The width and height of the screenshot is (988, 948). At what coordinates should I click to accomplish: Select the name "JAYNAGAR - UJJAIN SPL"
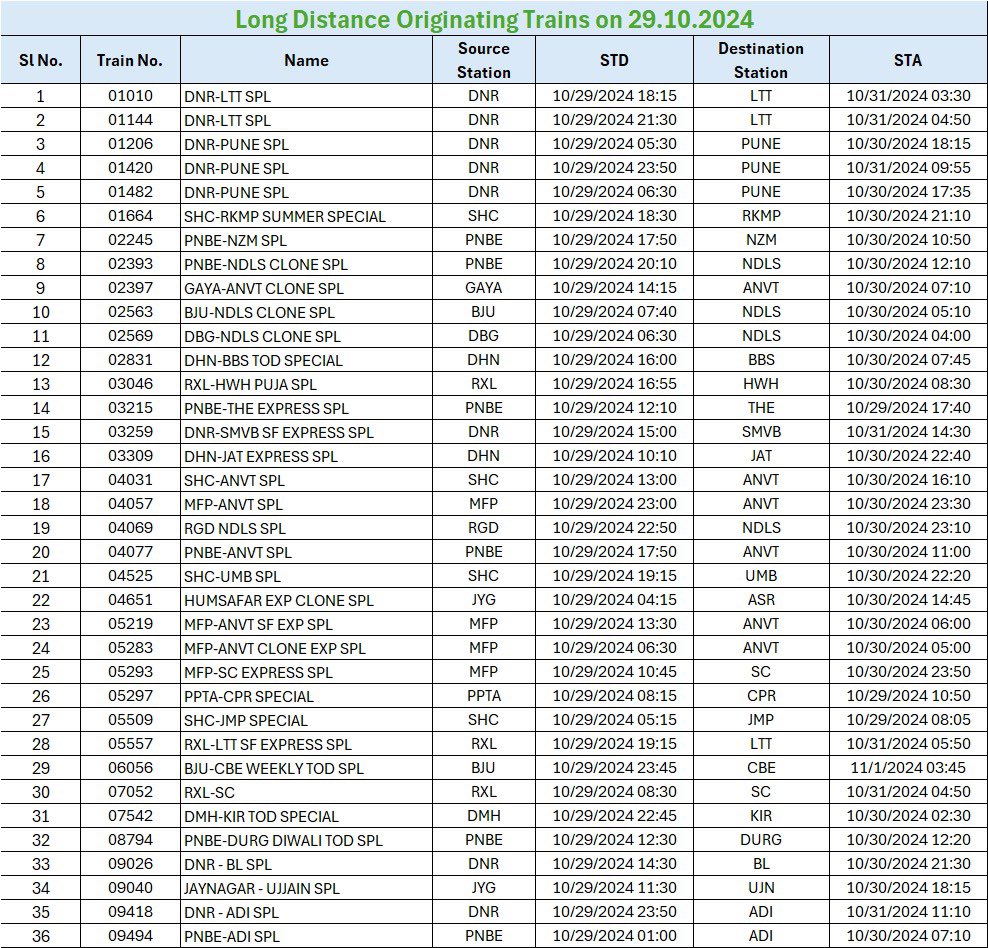pos(261,888)
